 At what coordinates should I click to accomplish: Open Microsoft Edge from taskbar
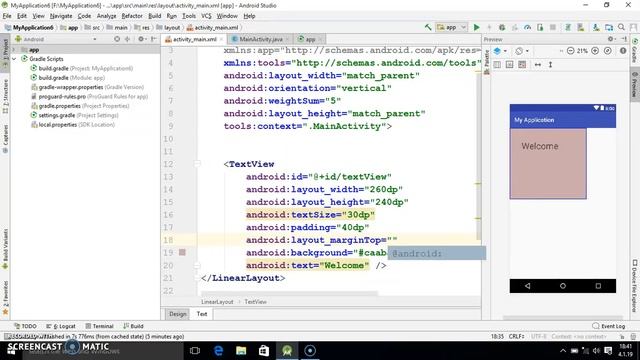tap(218, 351)
